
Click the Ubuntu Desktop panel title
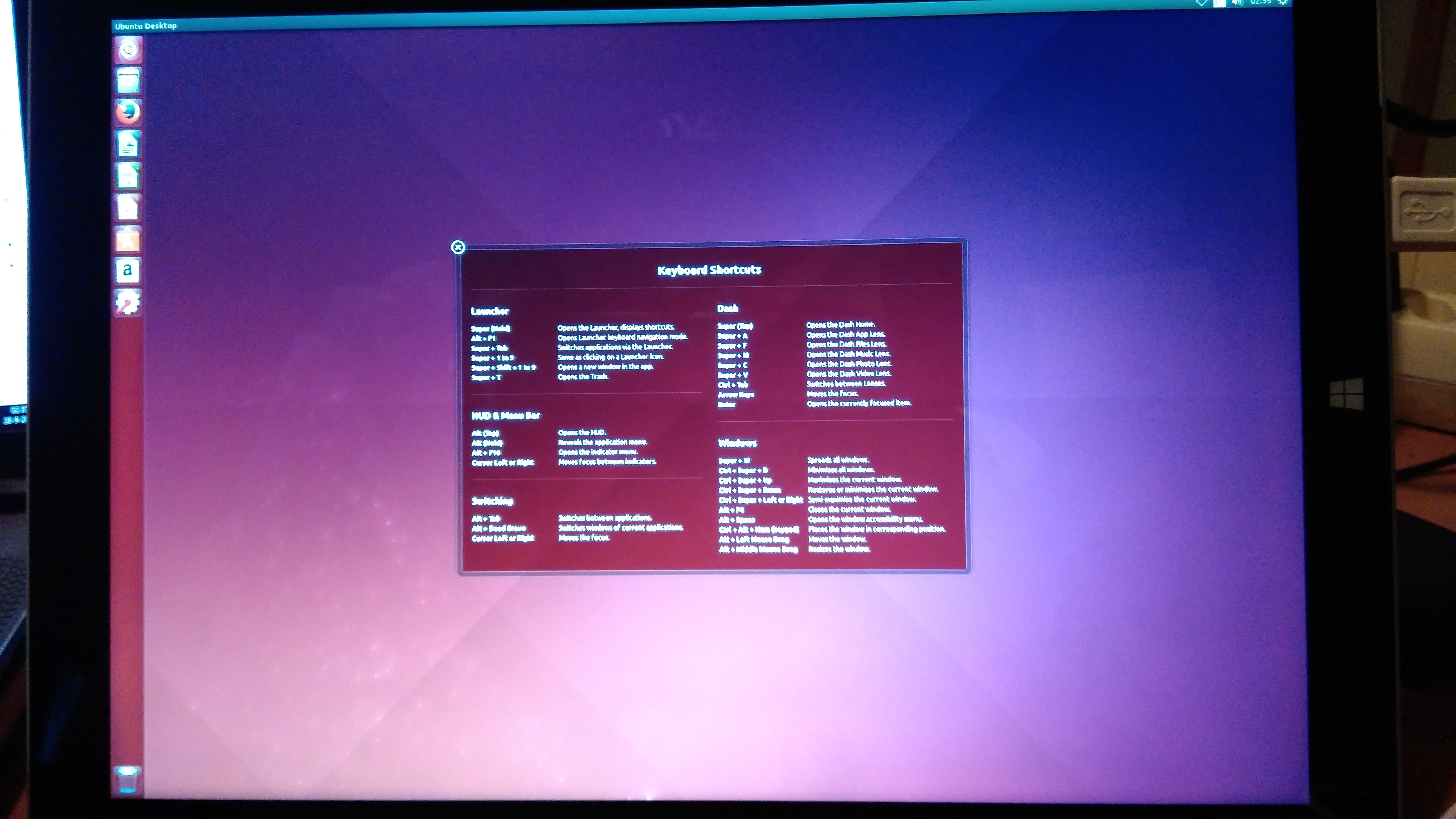click(x=146, y=26)
